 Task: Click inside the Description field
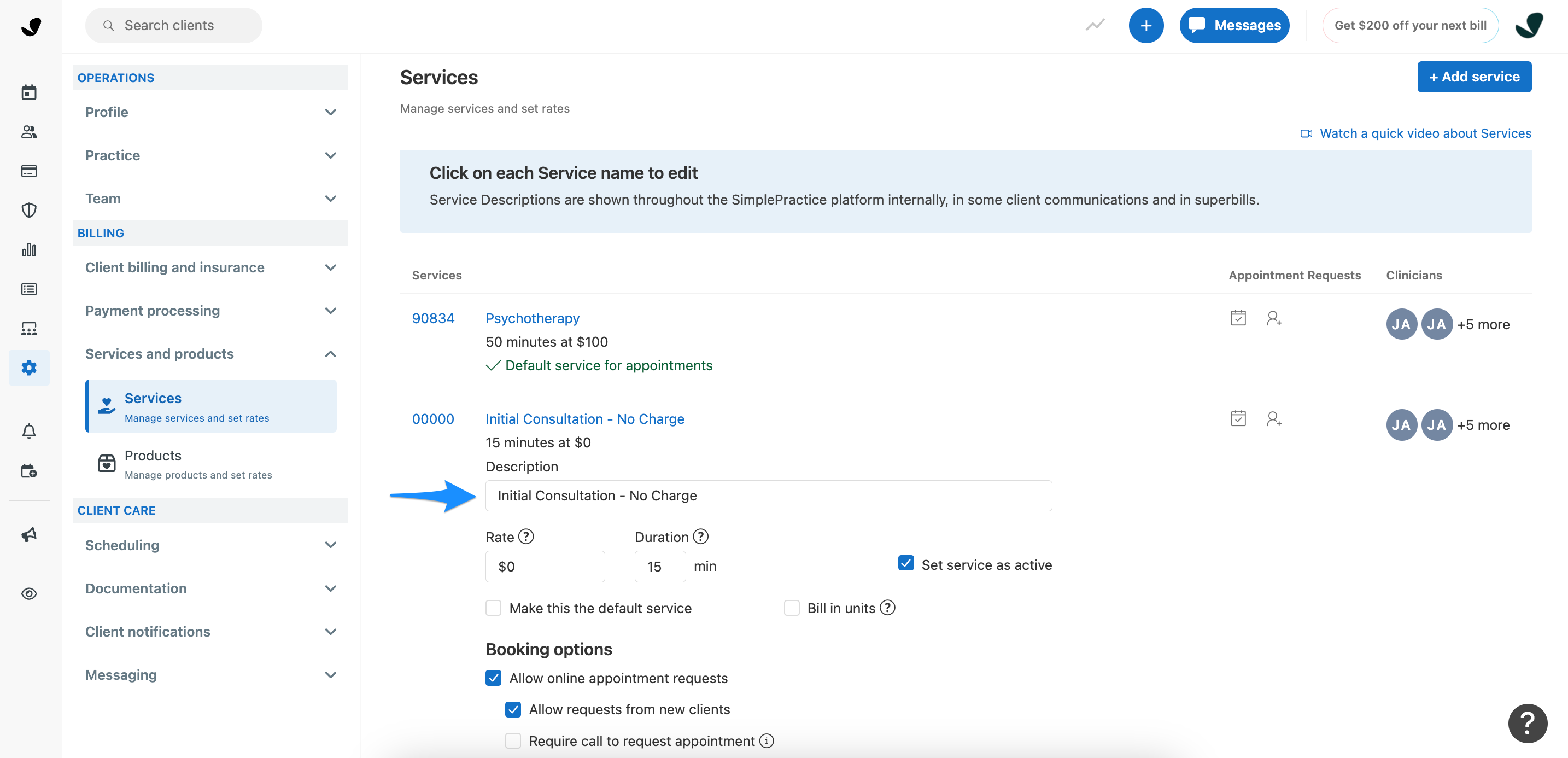[768, 495]
